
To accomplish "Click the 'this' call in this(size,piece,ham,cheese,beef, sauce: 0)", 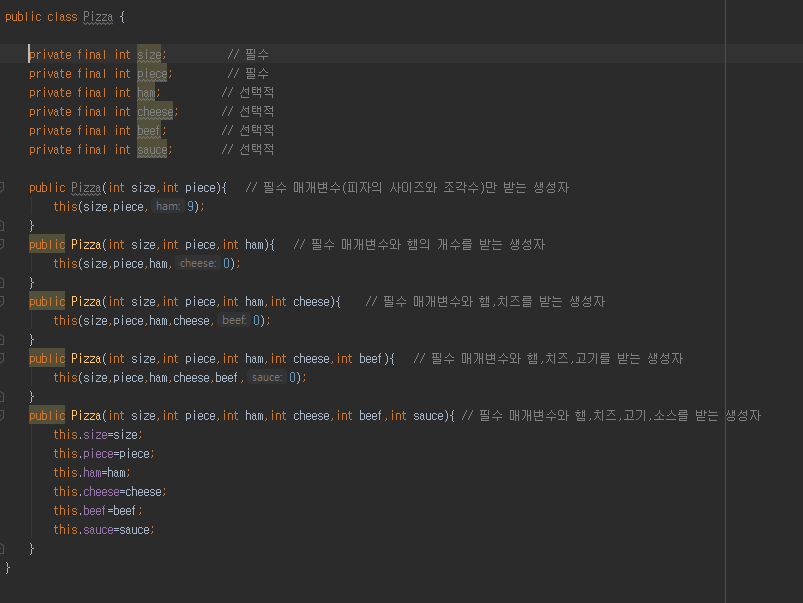I will pyautogui.click(x=65, y=377).
